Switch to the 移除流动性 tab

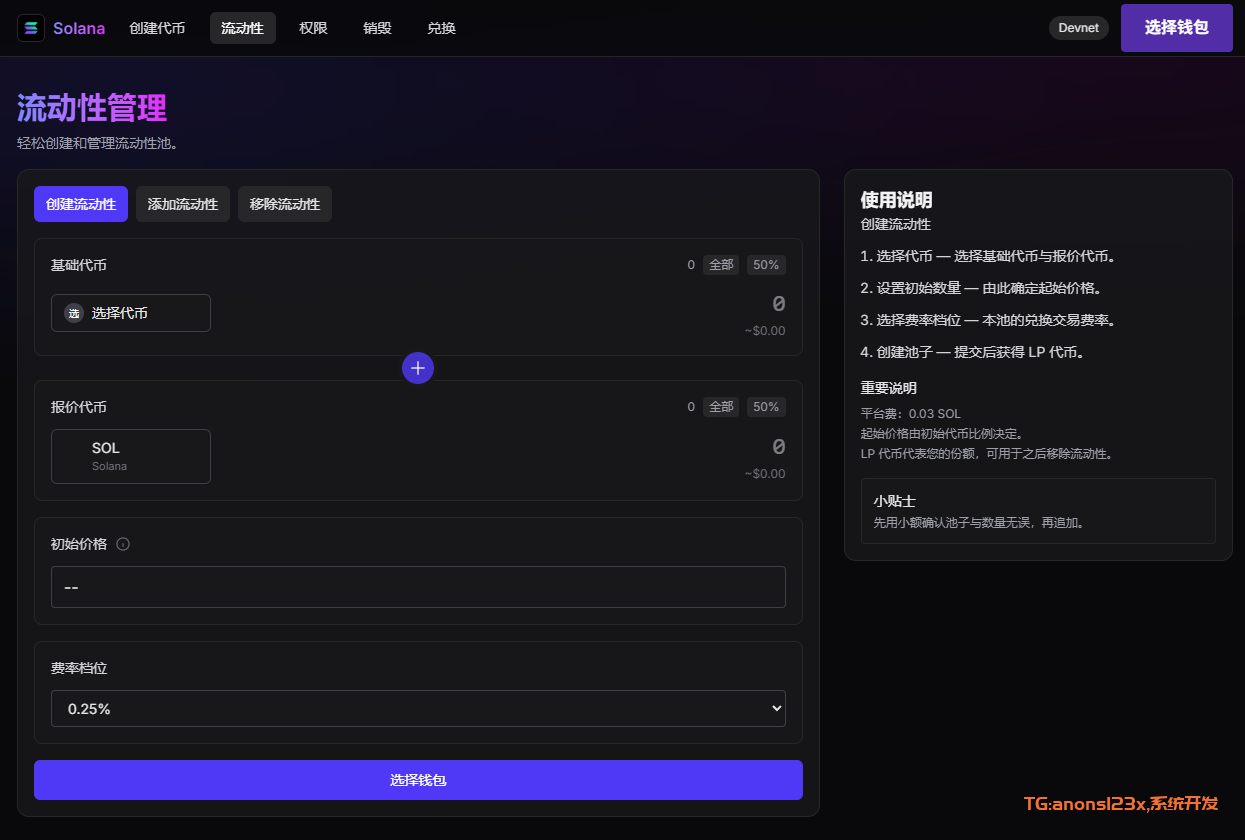point(285,204)
